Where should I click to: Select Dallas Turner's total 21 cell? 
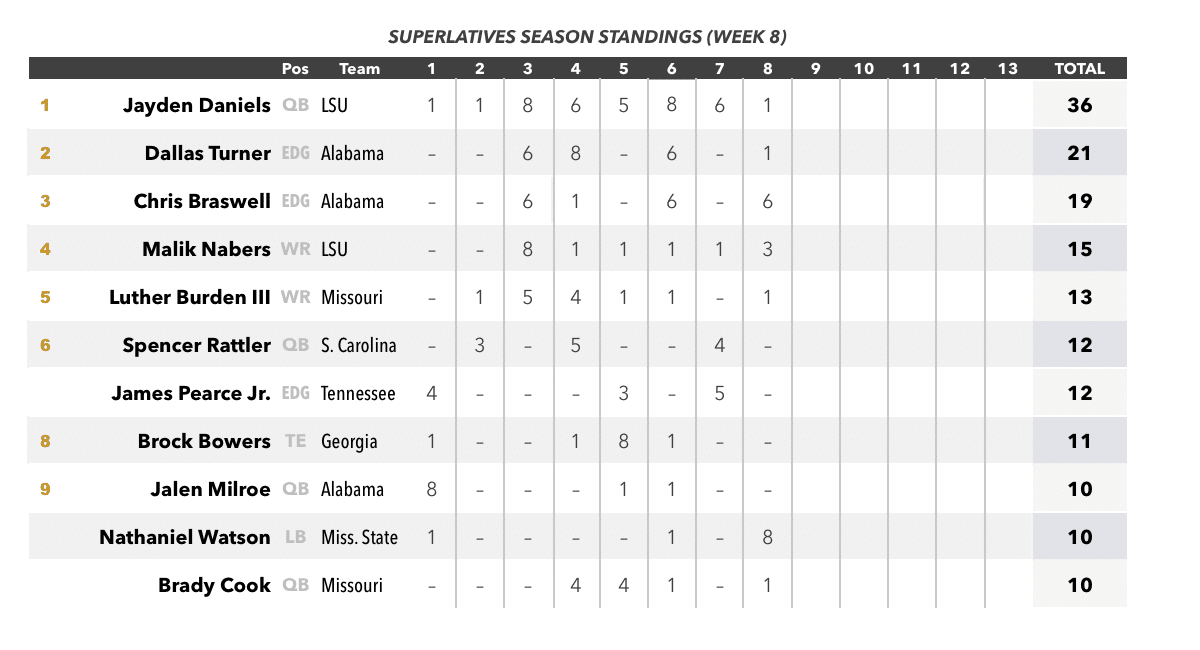(x=1080, y=153)
